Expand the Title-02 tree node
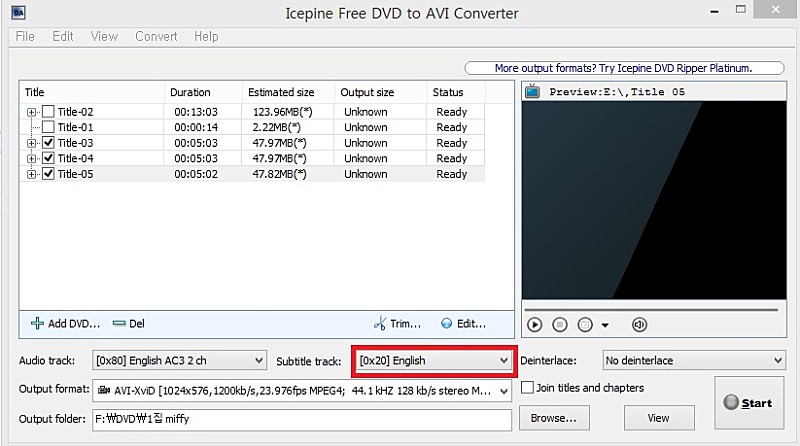The width and height of the screenshot is (800, 446). coord(32,112)
